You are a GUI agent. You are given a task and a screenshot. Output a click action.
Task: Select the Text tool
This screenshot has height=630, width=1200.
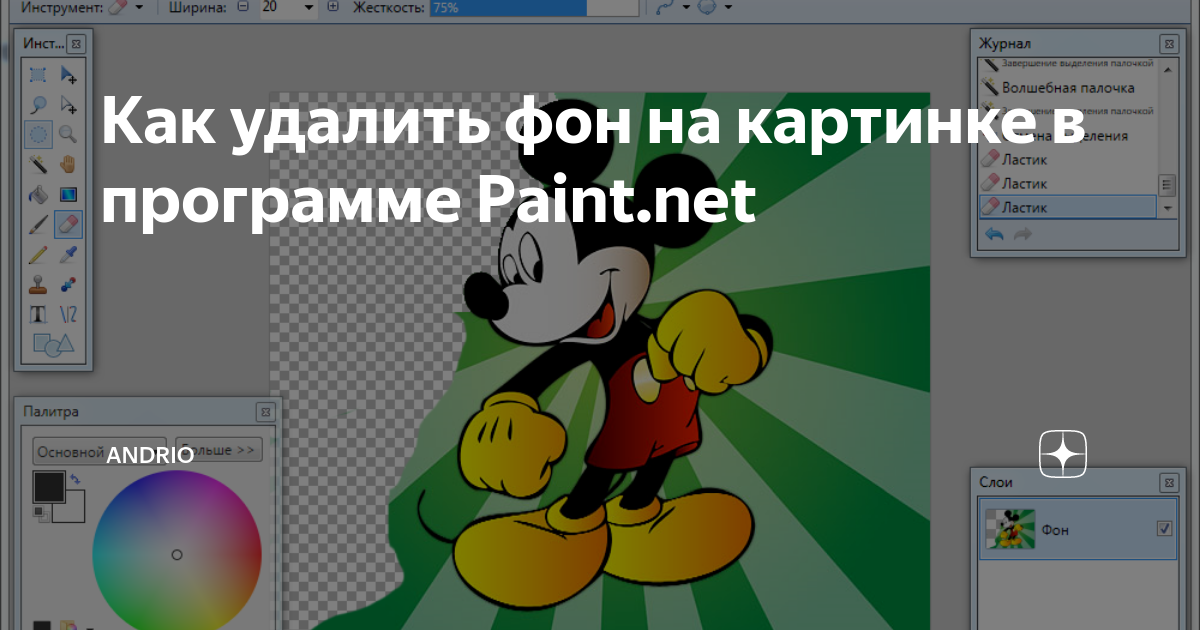(38, 314)
